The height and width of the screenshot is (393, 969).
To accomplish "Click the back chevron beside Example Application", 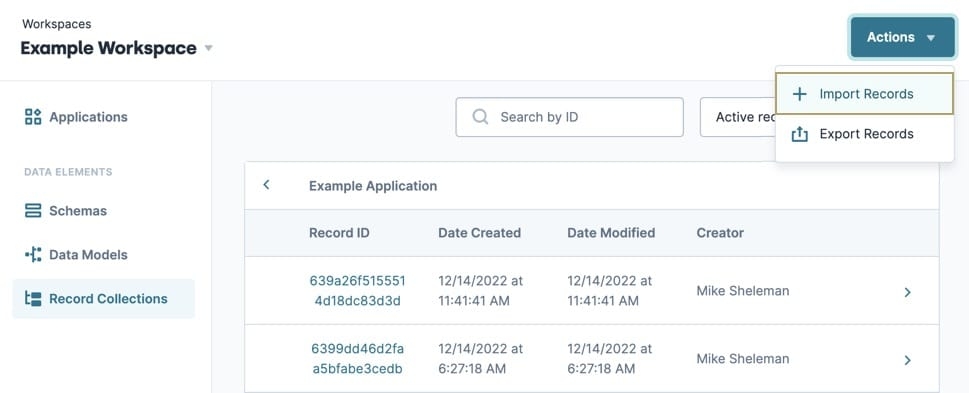I will 266,185.
